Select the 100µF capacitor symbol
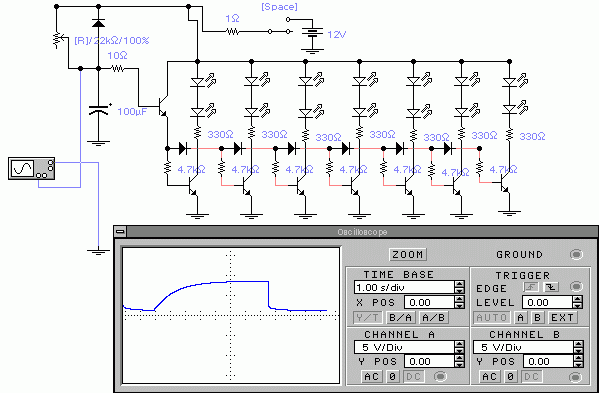The height and width of the screenshot is (393, 599). (99, 110)
